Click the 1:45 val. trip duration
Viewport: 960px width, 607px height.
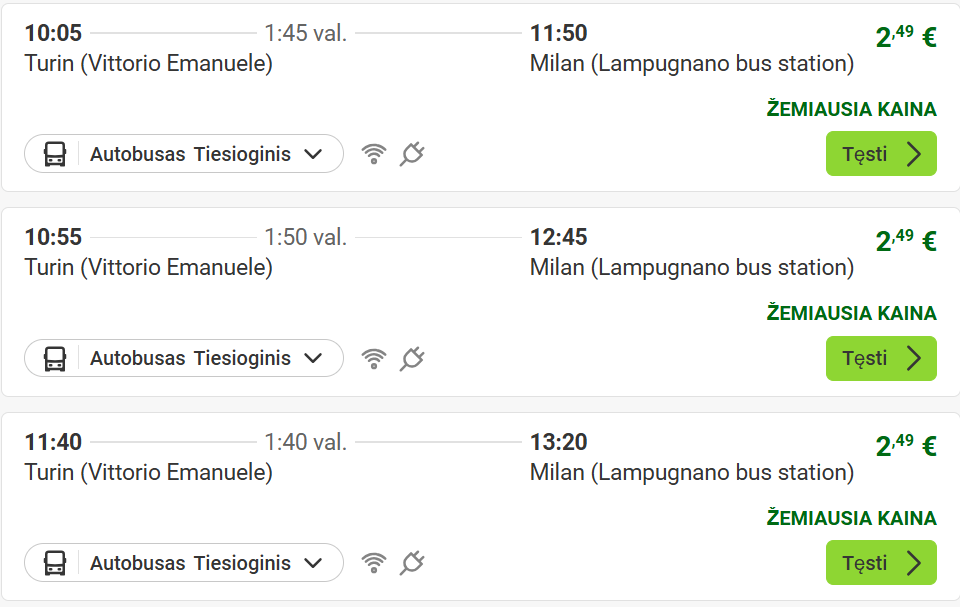pyautogui.click(x=305, y=33)
